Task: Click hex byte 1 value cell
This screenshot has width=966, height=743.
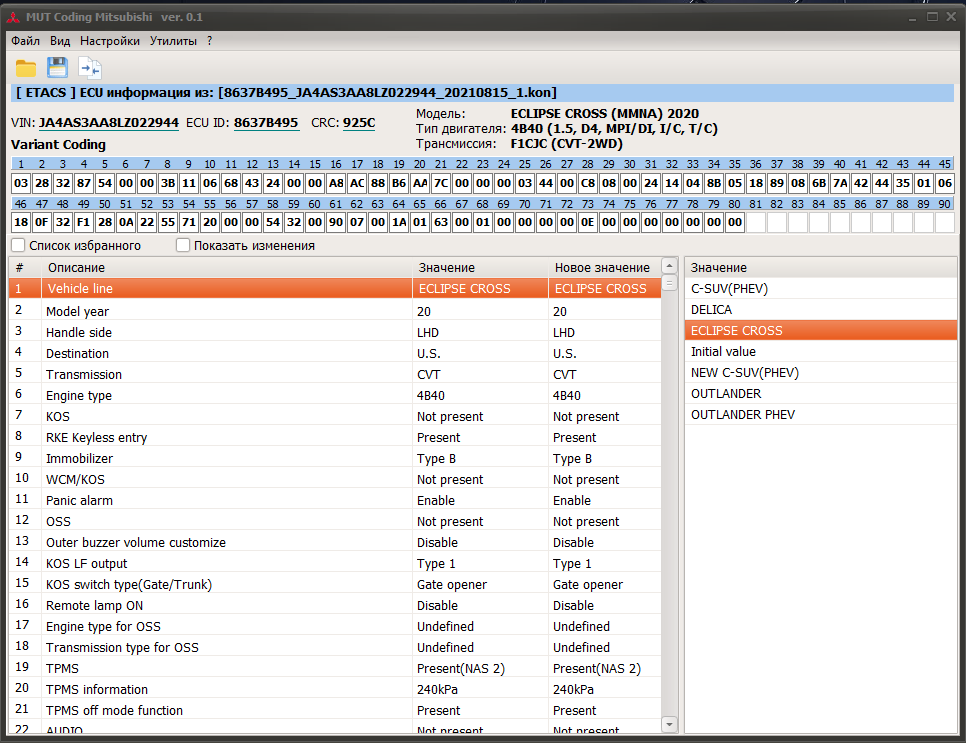Action: point(21,184)
